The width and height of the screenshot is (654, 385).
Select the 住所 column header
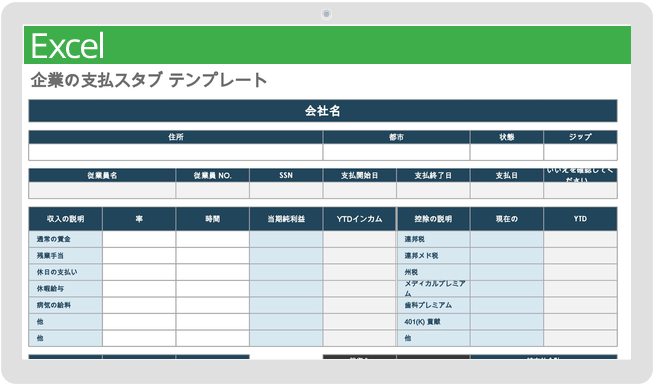point(176,137)
